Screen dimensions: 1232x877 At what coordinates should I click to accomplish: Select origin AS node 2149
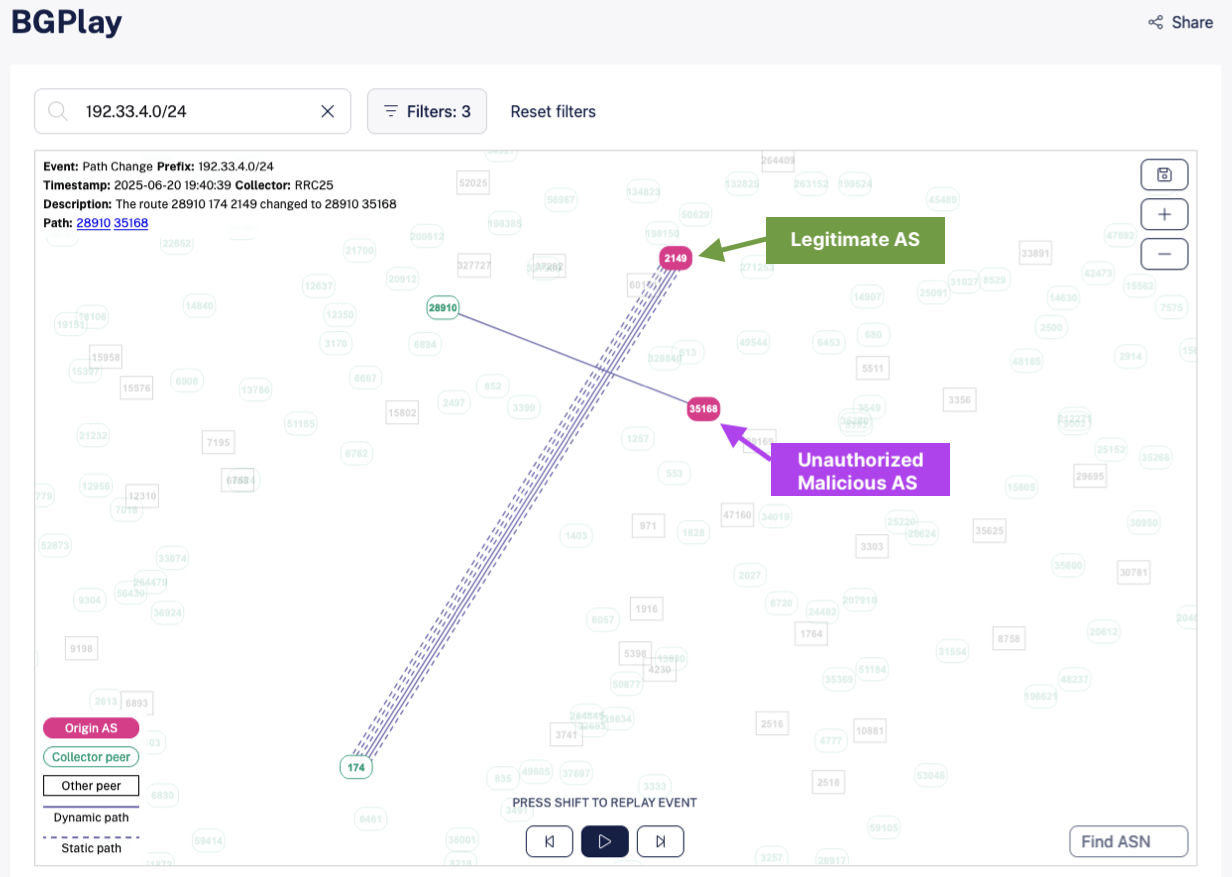675,258
